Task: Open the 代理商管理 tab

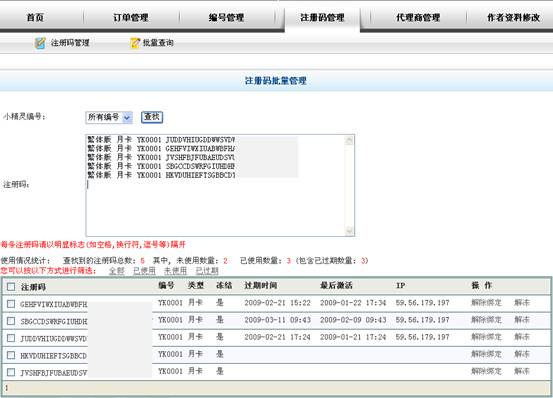Action: click(418, 17)
